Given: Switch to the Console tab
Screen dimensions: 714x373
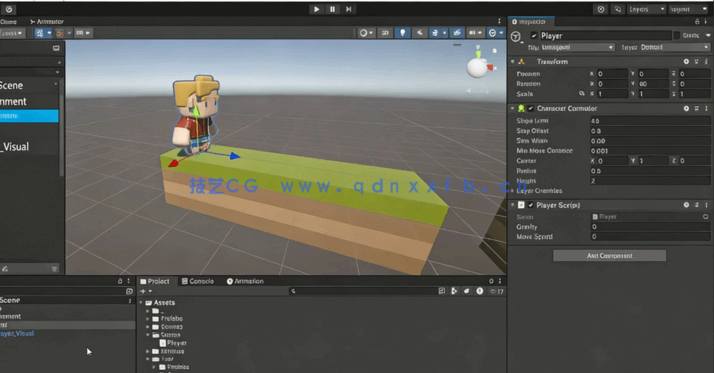Looking at the screenshot, I should click(198, 281).
